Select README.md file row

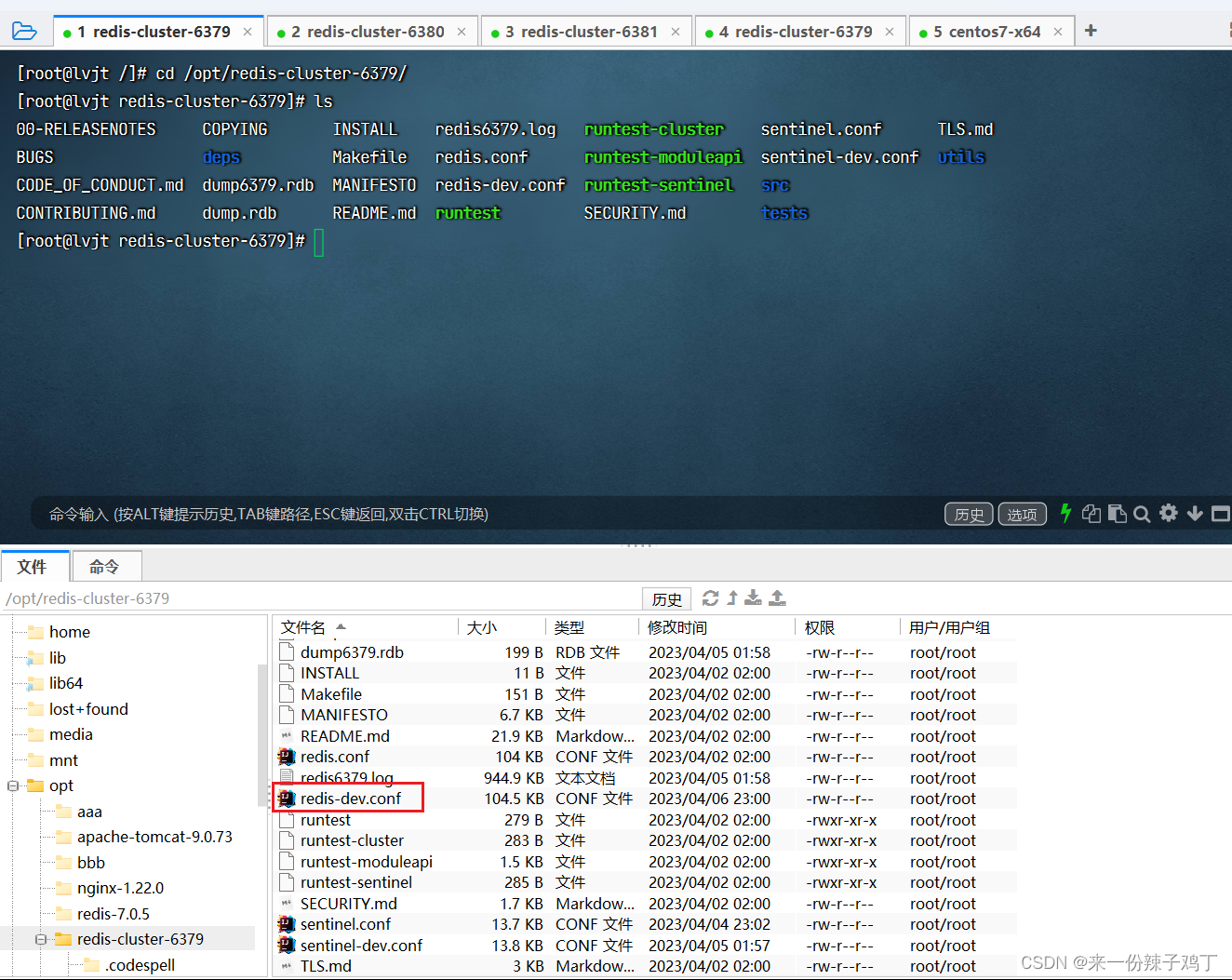(647, 736)
